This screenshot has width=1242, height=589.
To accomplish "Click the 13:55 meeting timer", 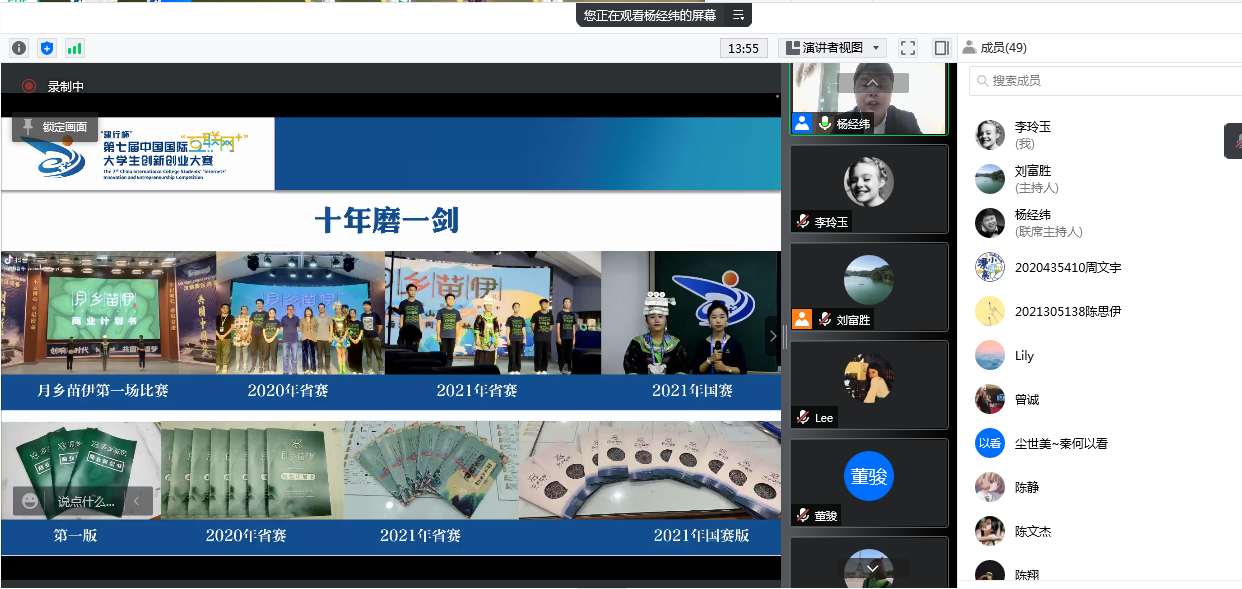I will coord(744,48).
